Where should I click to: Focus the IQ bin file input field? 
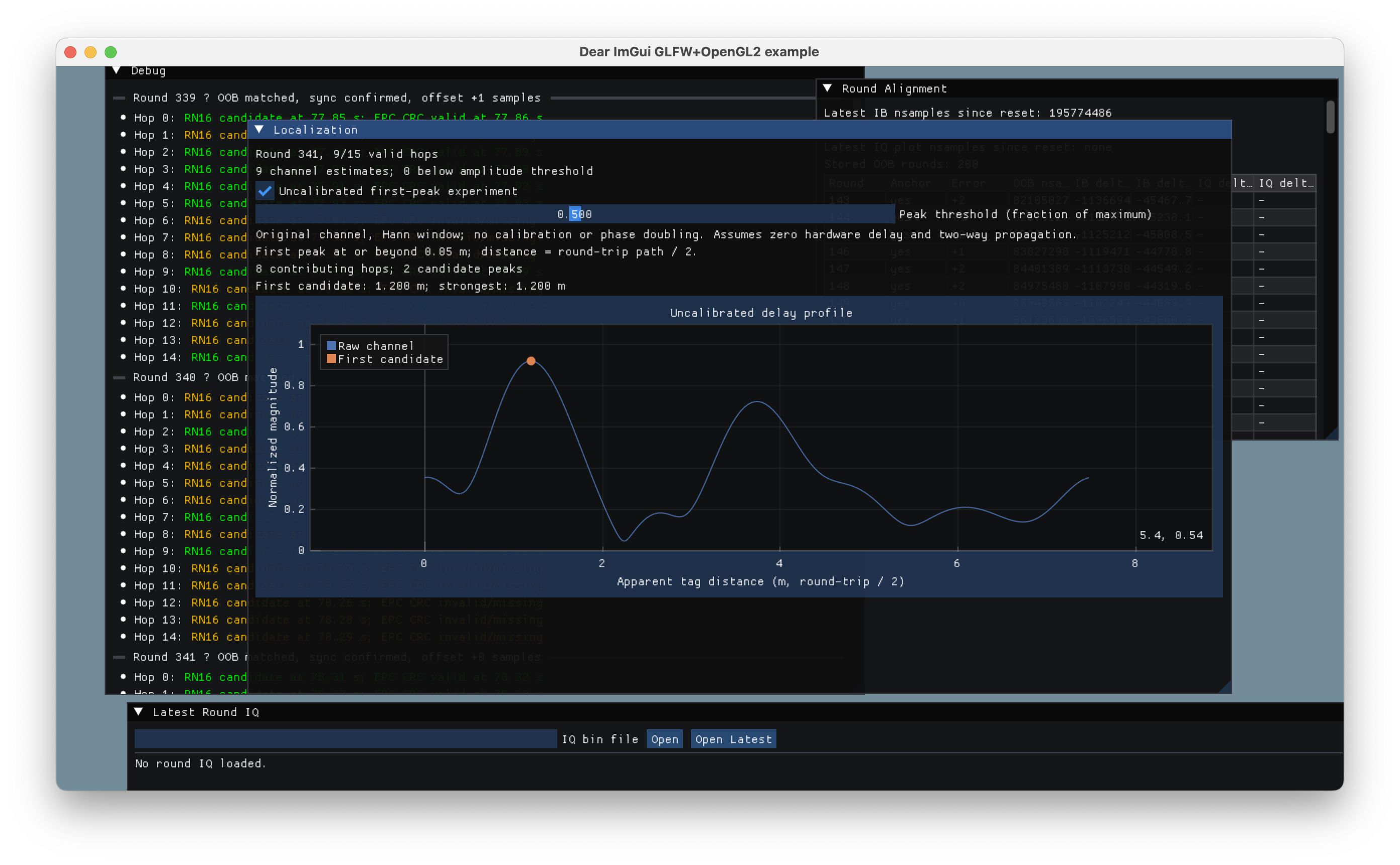pos(346,740)
